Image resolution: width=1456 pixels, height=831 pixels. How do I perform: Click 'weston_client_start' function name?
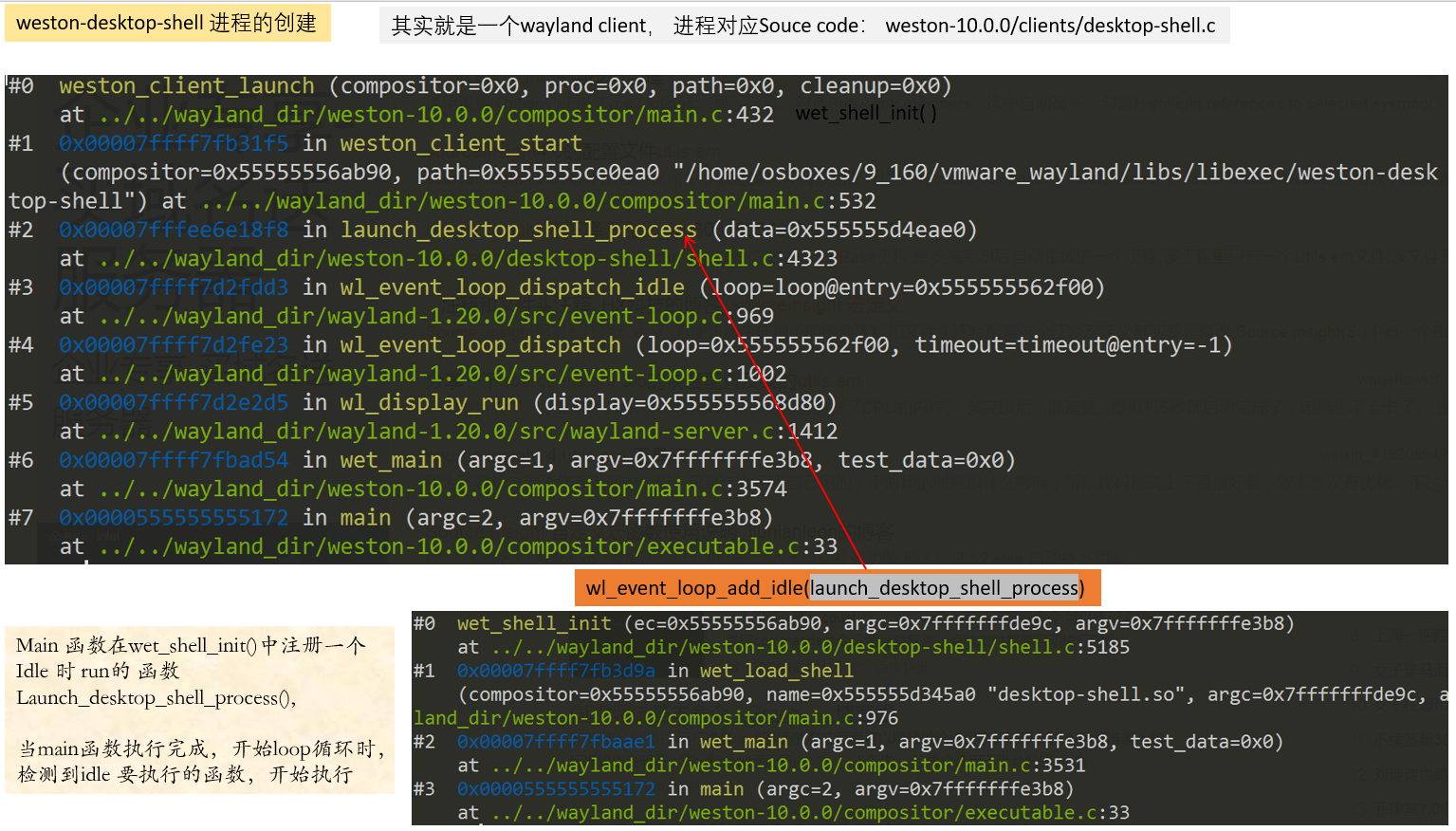(x=461, y=143)
